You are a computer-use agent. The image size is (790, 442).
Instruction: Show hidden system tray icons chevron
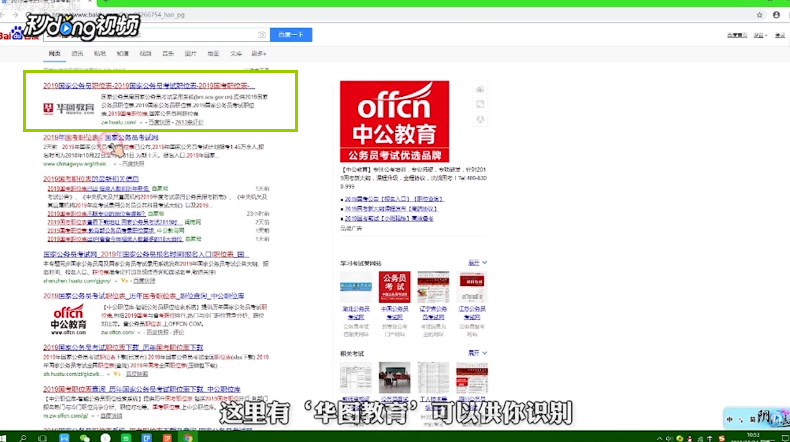coord(660,438)
